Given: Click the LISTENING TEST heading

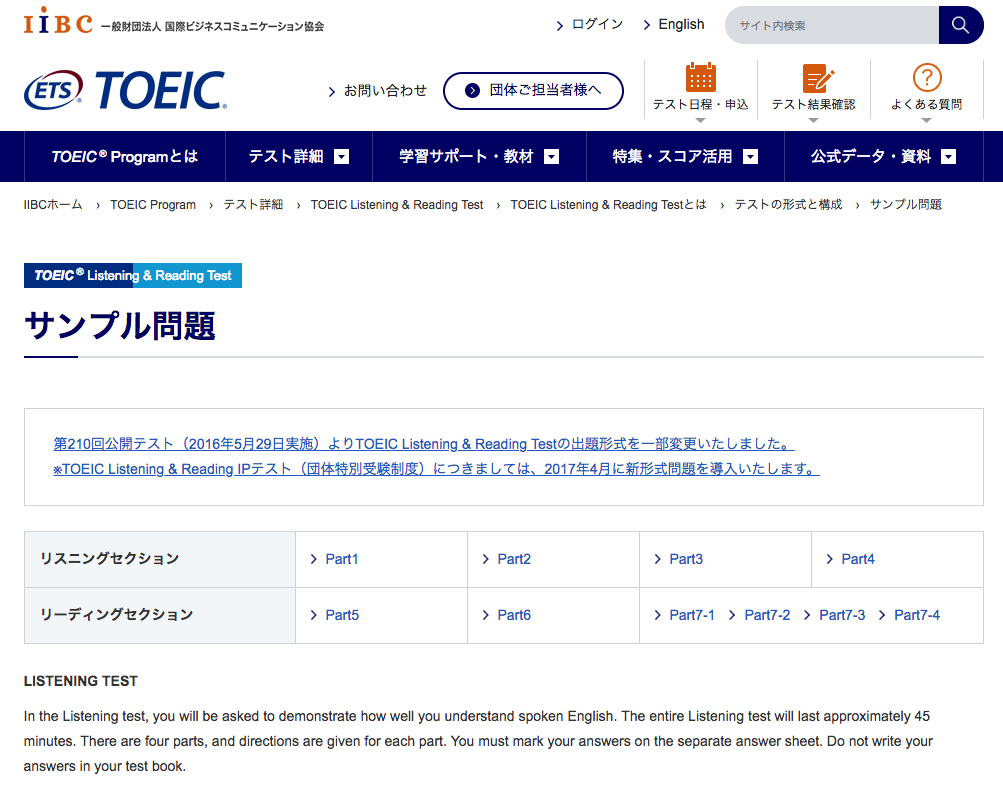Looking at the screenshot, I should [x=81, y=681].
